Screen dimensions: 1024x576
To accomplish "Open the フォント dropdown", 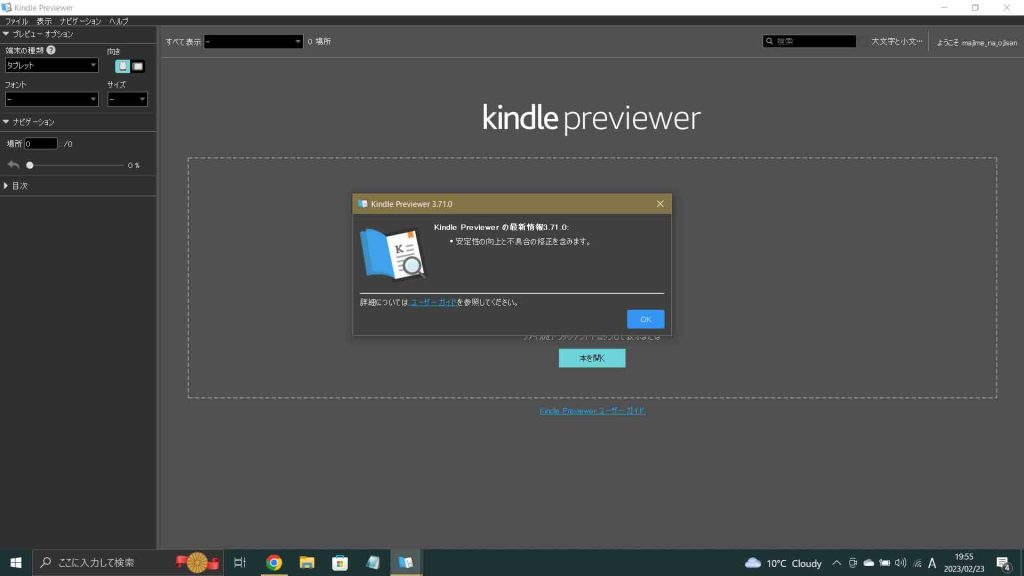I will (x=51, y=99).
